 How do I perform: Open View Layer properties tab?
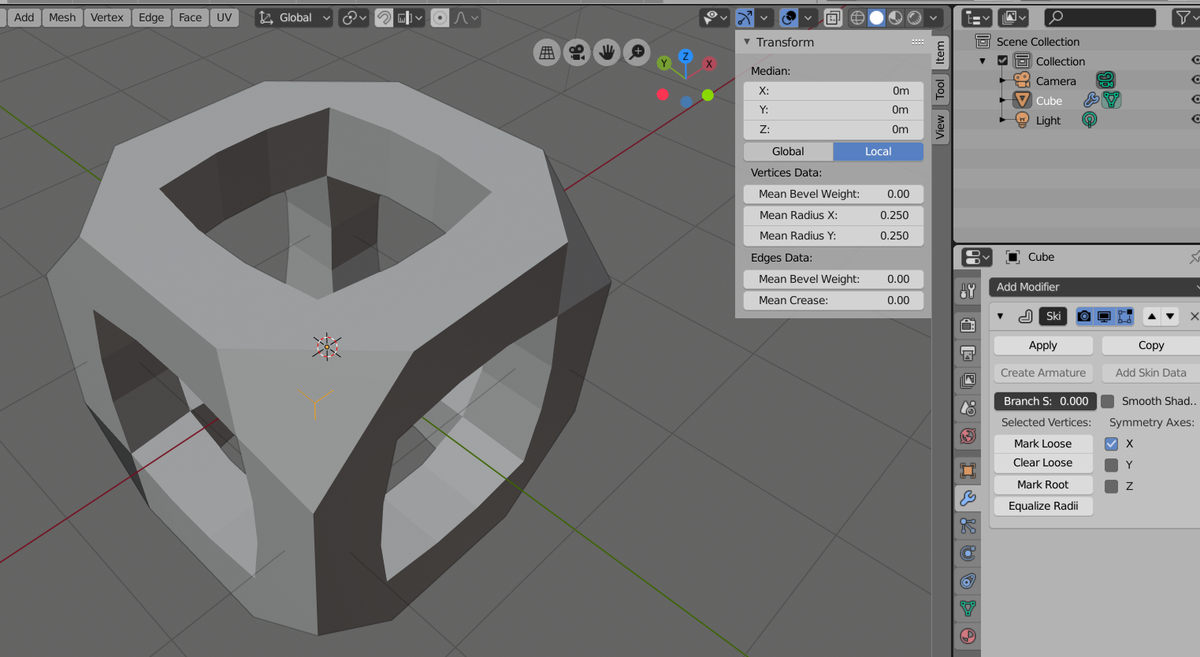[968, 381]
